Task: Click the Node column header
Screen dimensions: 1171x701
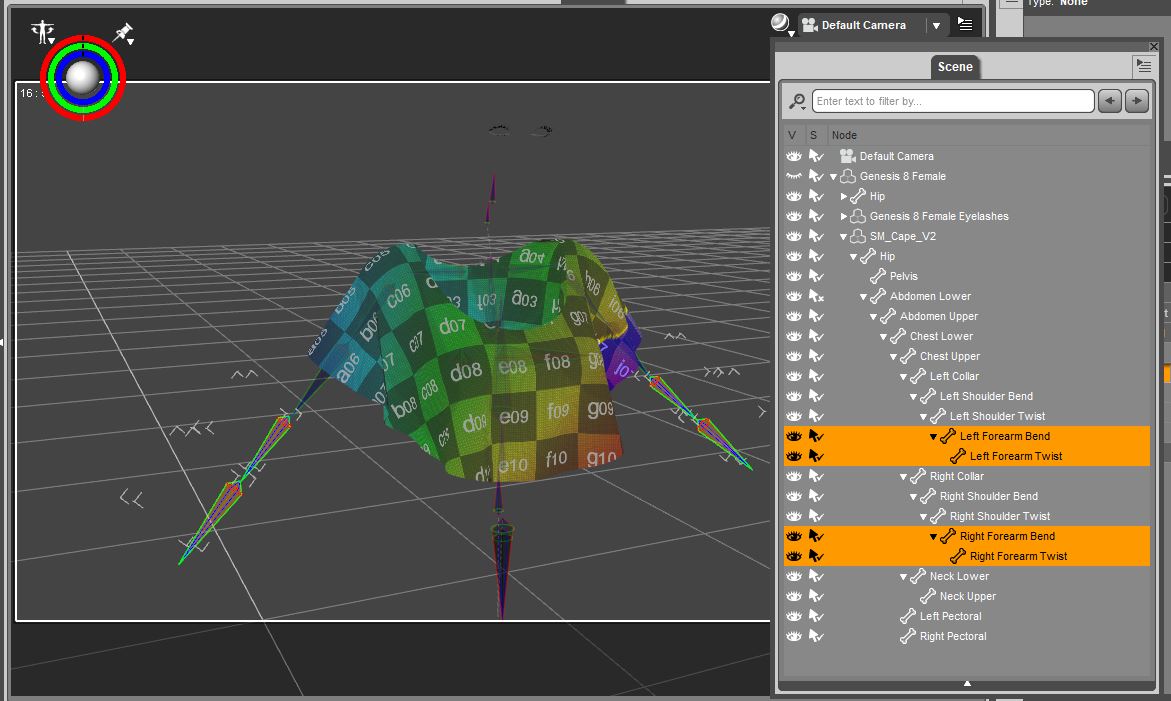Action: click(844, 135)
